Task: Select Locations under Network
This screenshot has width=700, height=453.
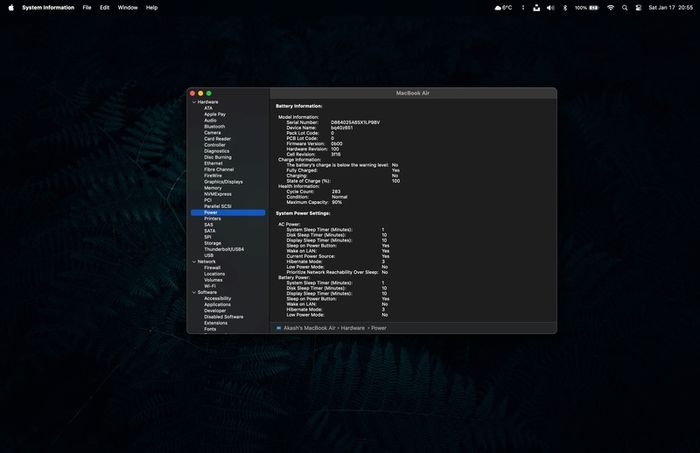Action: click(x=215, y=274)
